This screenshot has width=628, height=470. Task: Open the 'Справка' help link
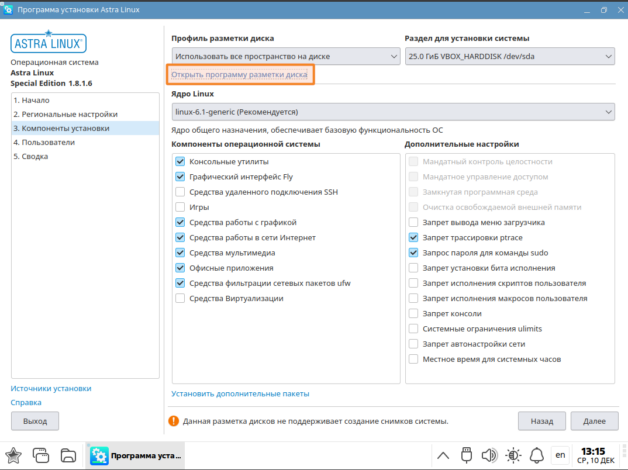click(26, 402)
